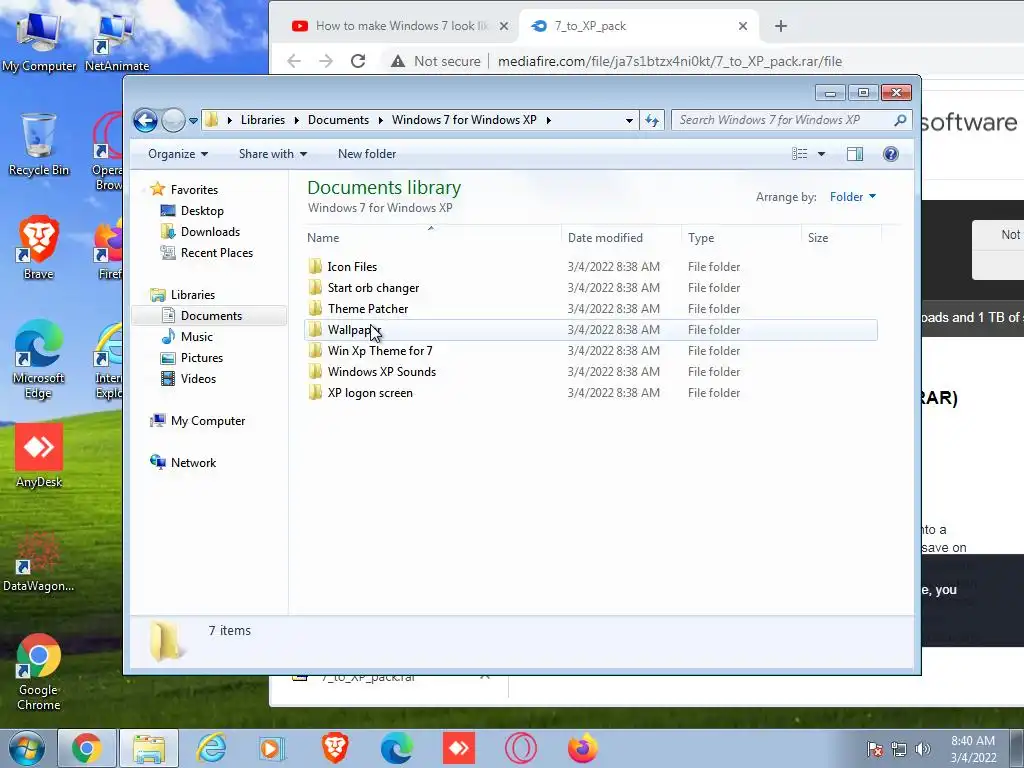Open the Share with menu

(272, 154)
